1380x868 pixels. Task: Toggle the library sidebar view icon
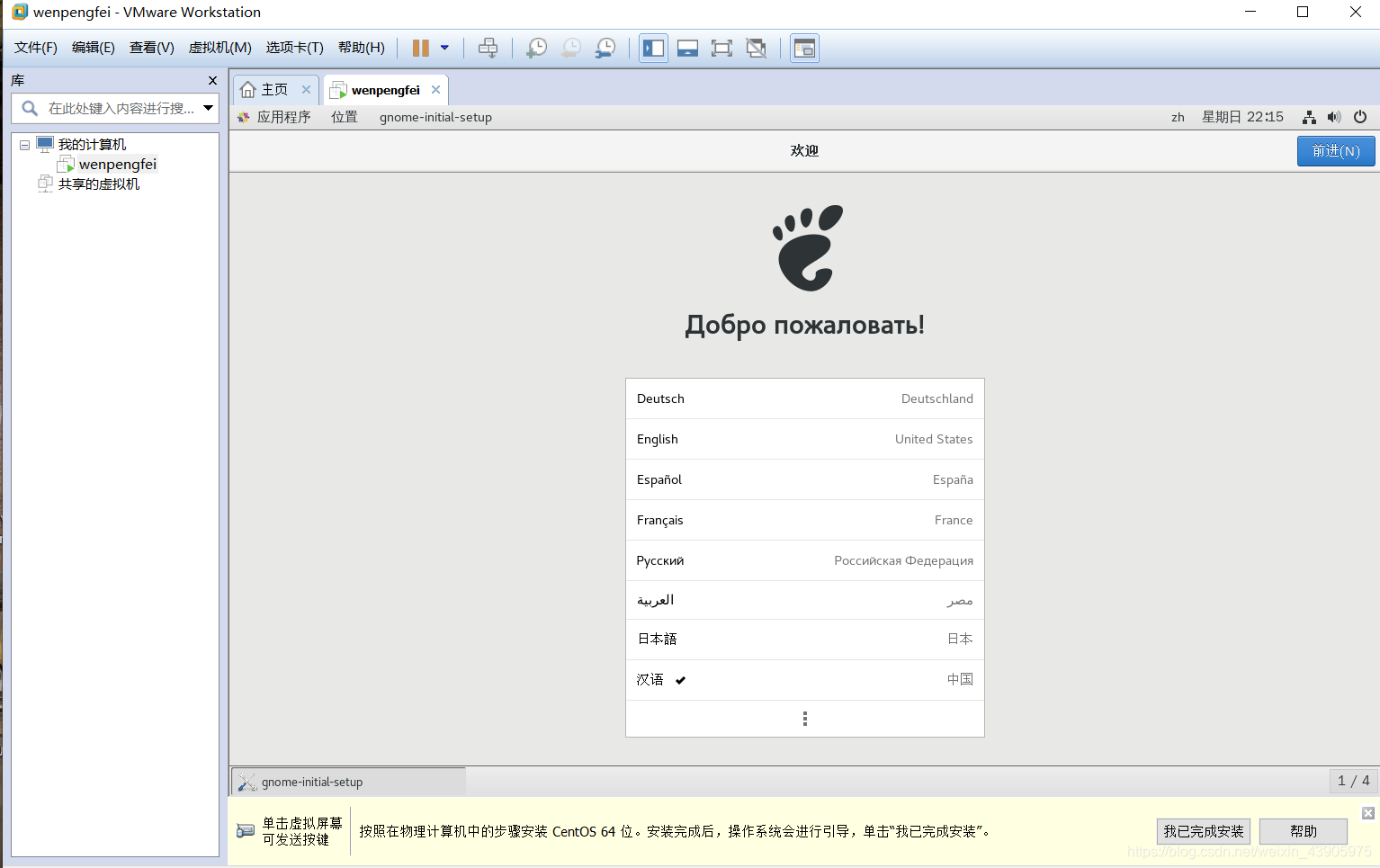[654, 48]
